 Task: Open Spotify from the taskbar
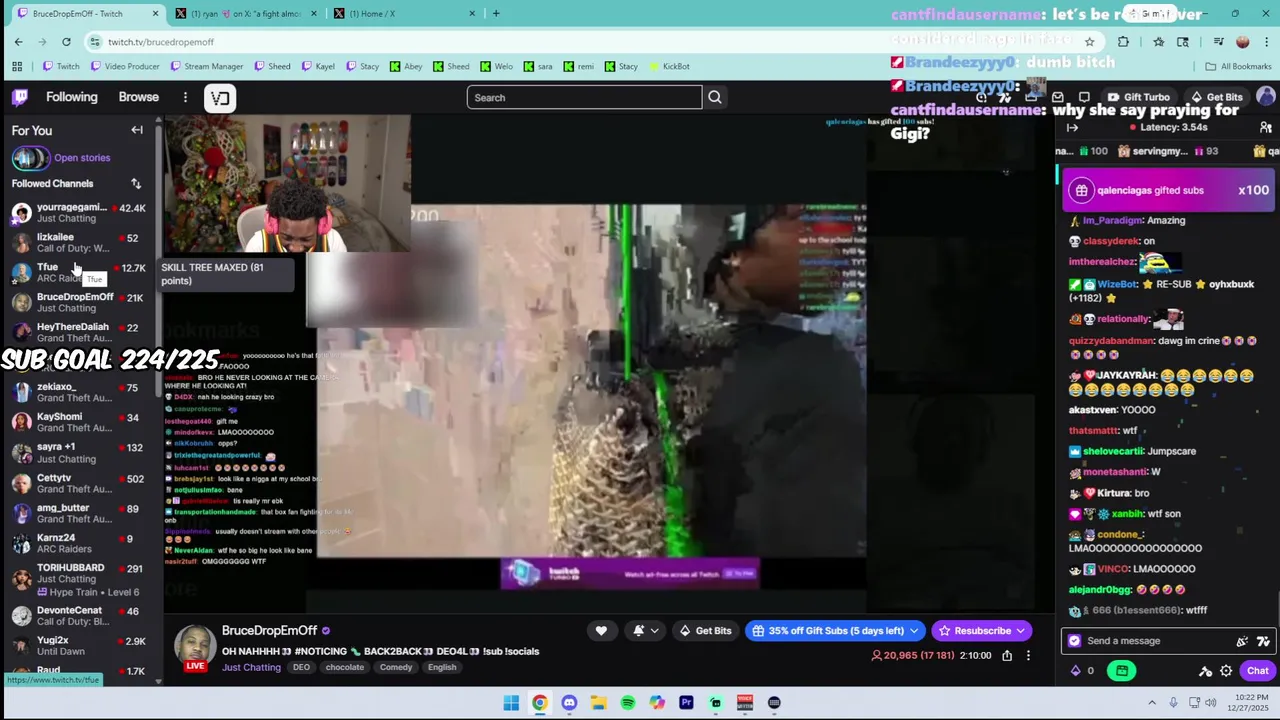point(627,703)
